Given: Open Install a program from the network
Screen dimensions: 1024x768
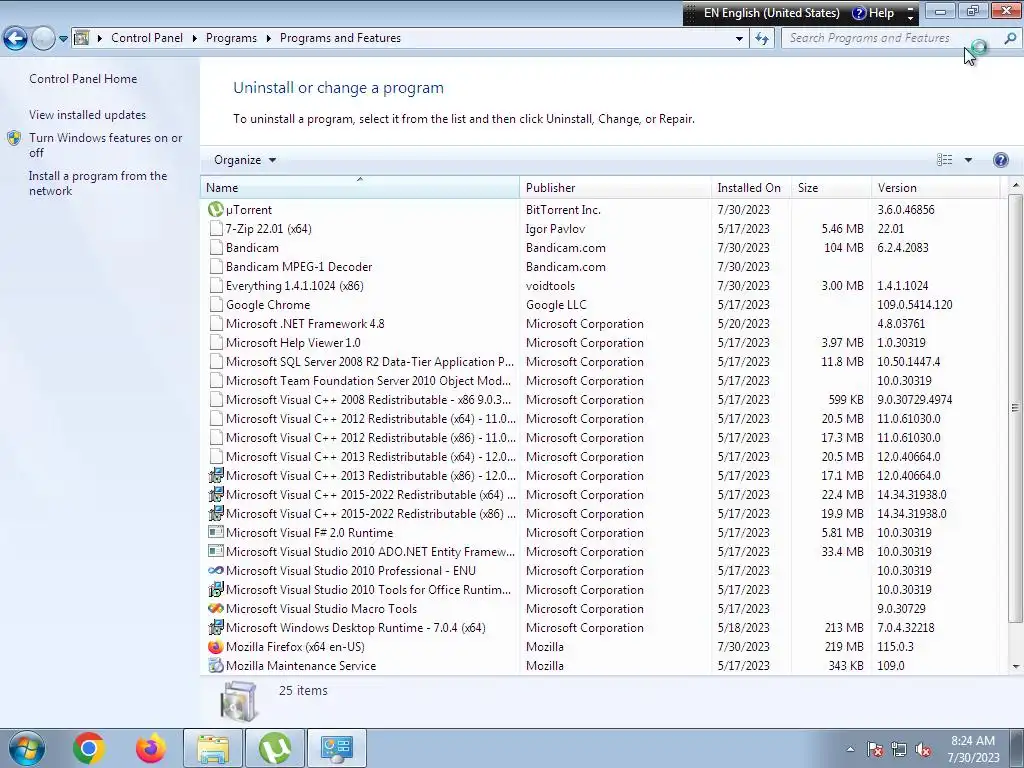Looking at the screenshot, I should (x=98, y=183).
